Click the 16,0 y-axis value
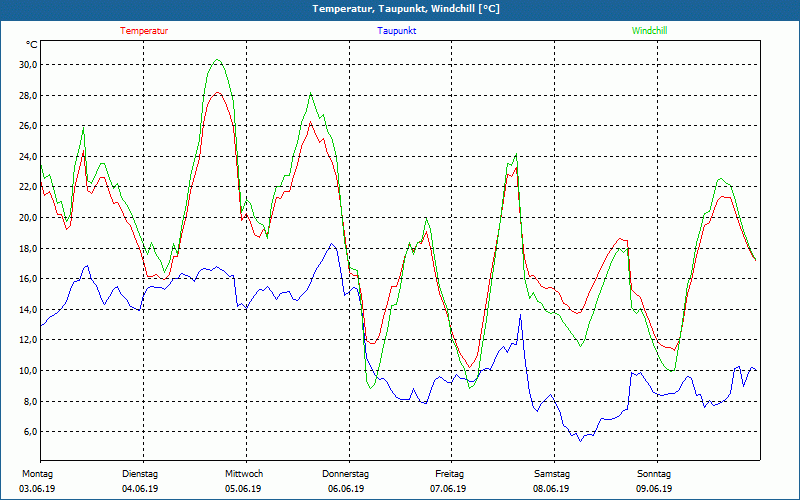The height and width of the screenshot is (500, 800). [x=29, y=279]
